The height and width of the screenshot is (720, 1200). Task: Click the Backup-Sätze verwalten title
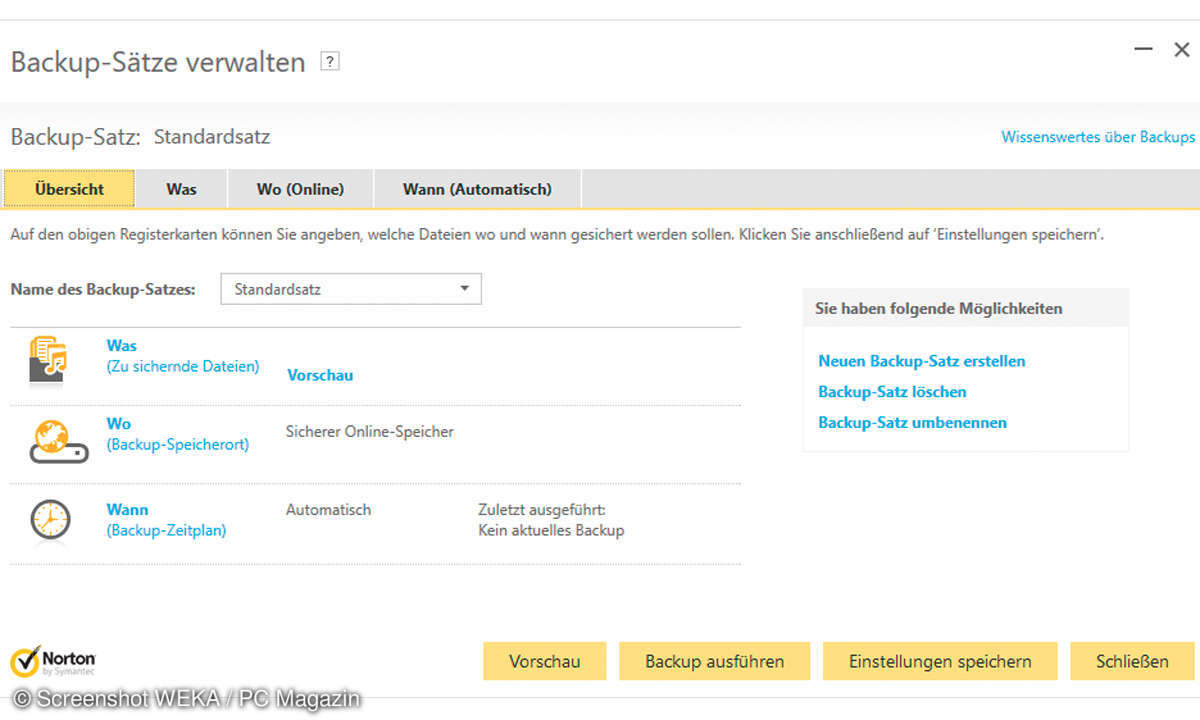tap(158, 62)
